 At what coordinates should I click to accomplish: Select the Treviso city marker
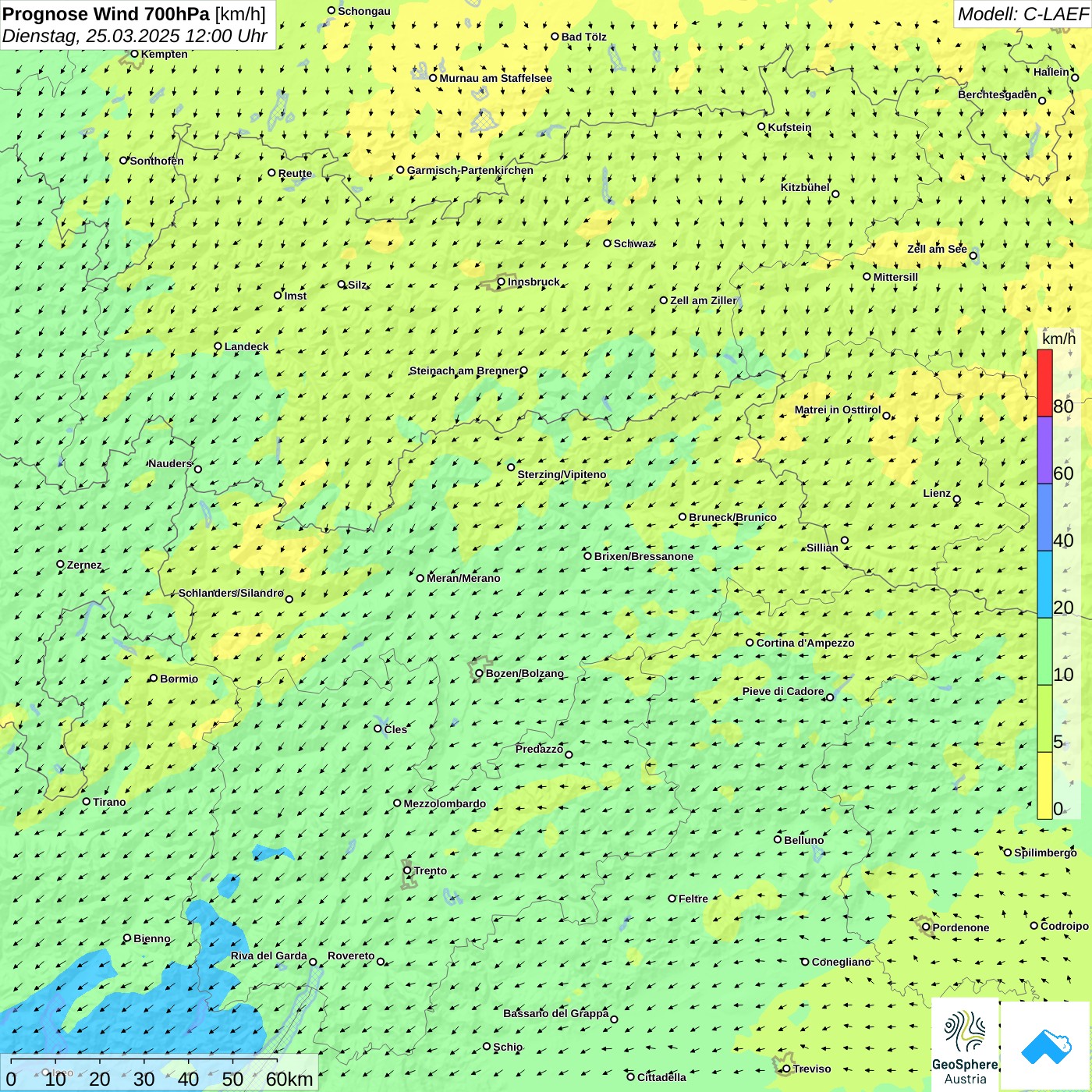pyautogui.click(x=786, y=1069)
